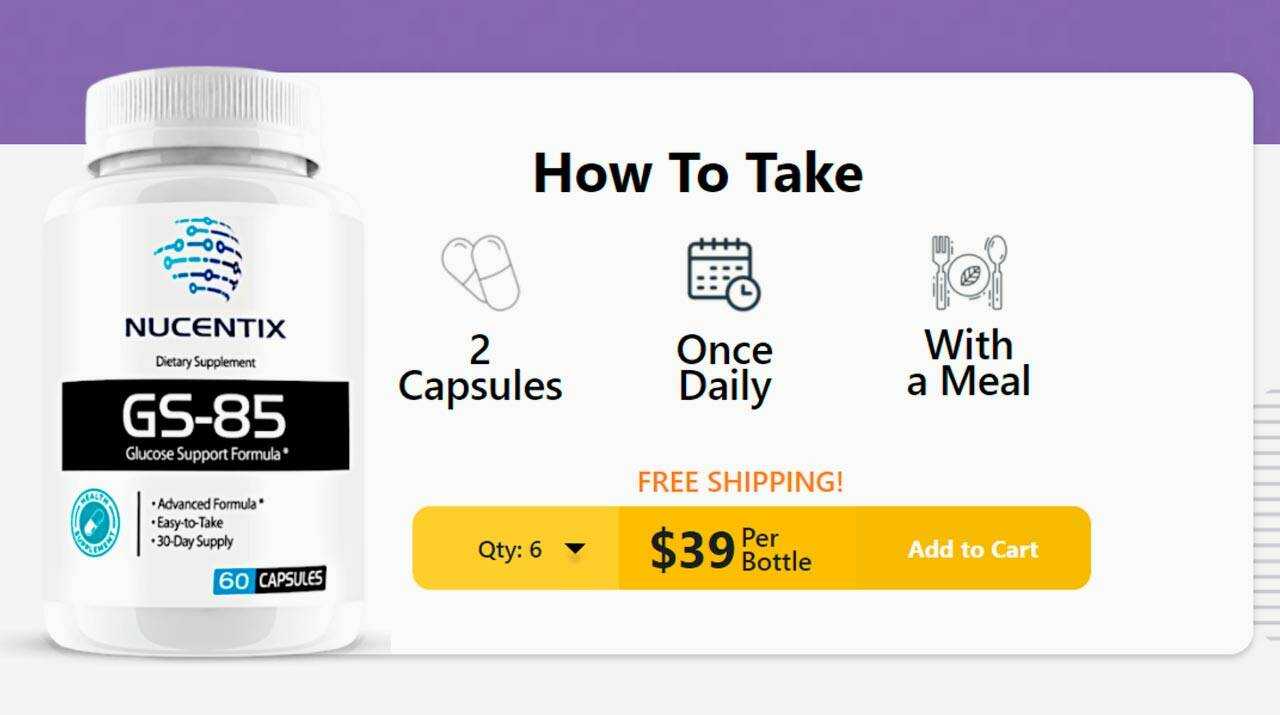Click the dropdown arrow beside quantity

[x=575, y=549]
